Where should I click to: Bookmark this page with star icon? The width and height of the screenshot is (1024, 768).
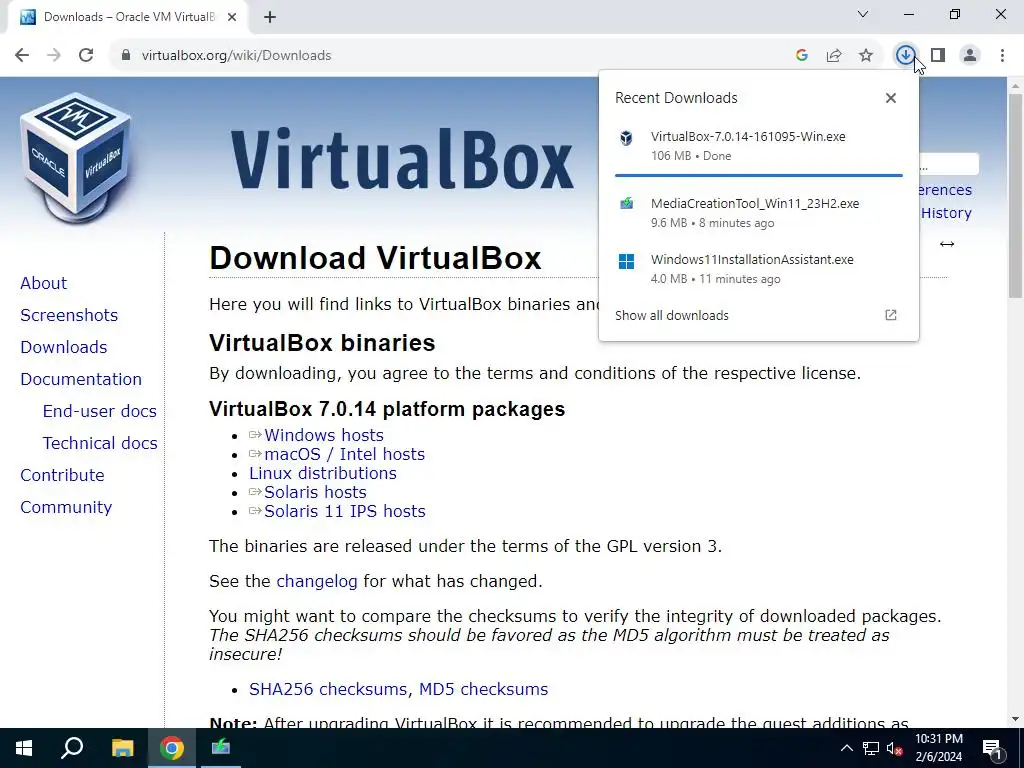[866, 56]
